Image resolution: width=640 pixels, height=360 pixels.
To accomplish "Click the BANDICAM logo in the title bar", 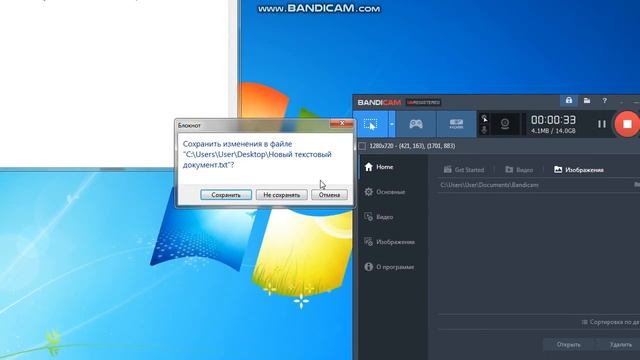I will click(x=379, y=102).
